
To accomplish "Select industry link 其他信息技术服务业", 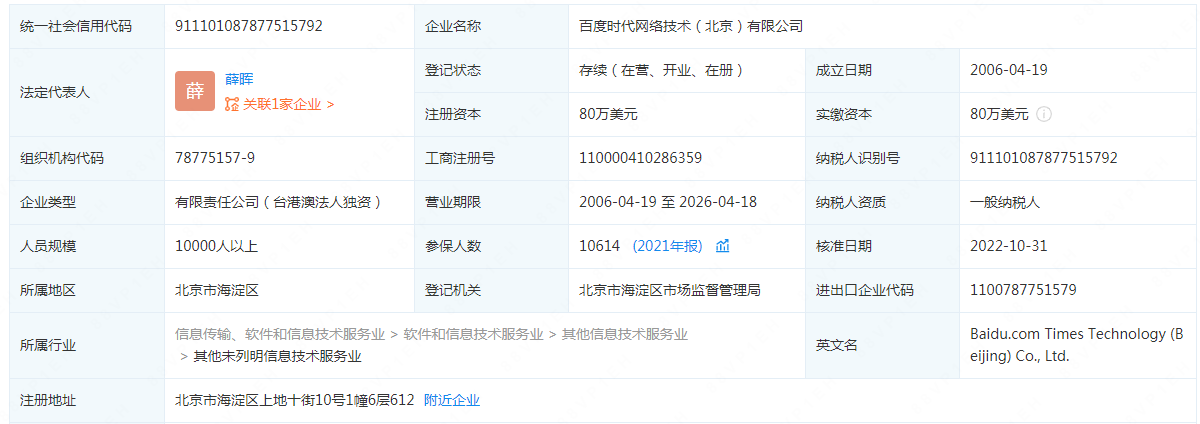I will 625,334.
